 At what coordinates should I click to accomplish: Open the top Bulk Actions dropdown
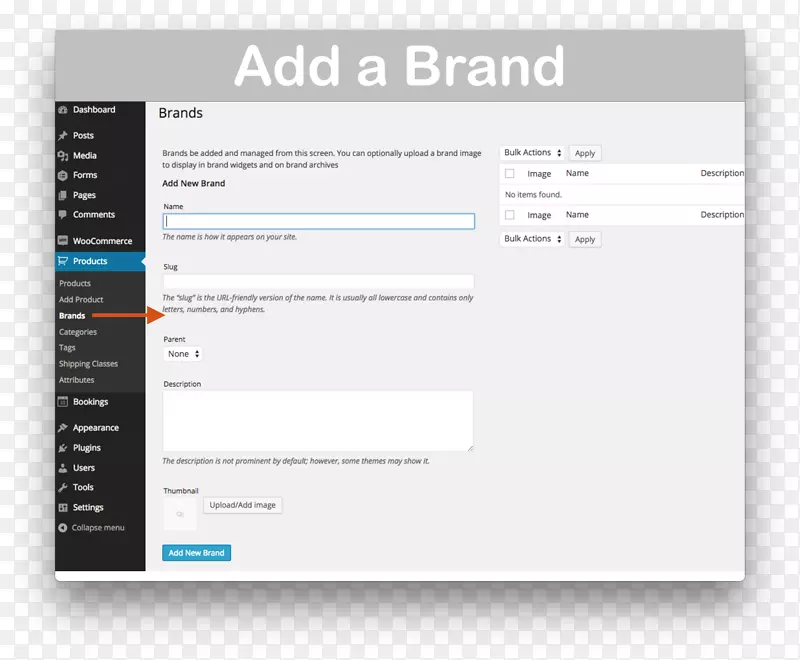click(532, 153)
